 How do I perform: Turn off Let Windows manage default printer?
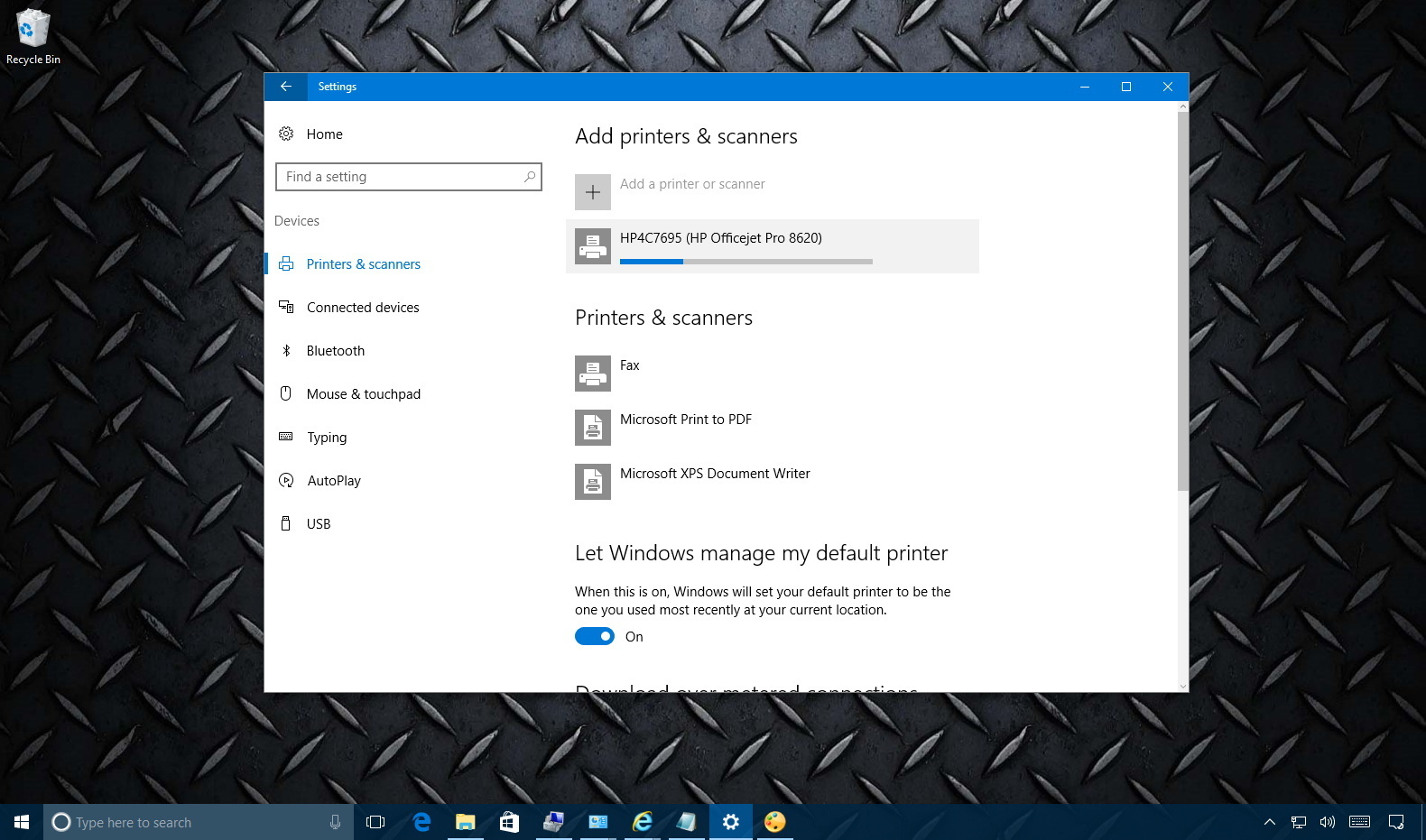(x=595, y=637)
